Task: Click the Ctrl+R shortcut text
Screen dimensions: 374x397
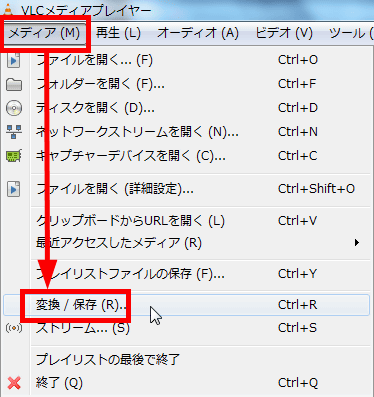Action: (x=298, y=305)
